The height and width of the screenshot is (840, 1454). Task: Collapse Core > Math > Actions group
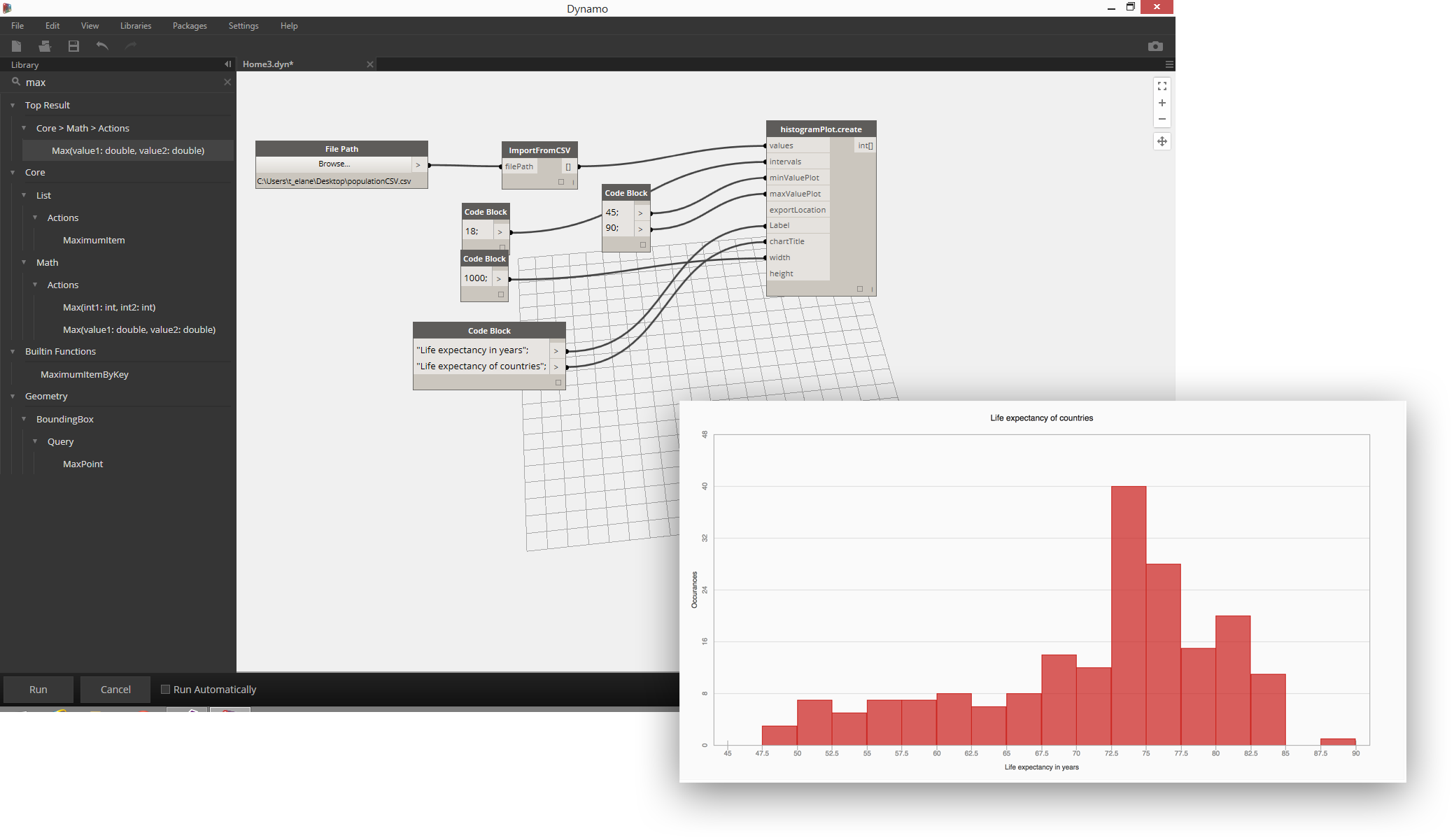[24, 128]
